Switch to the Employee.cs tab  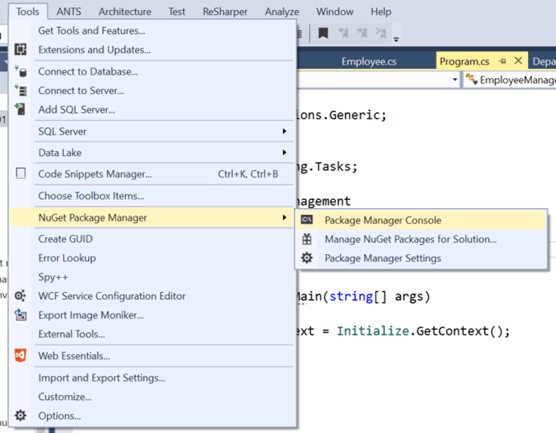coord(369,62)
